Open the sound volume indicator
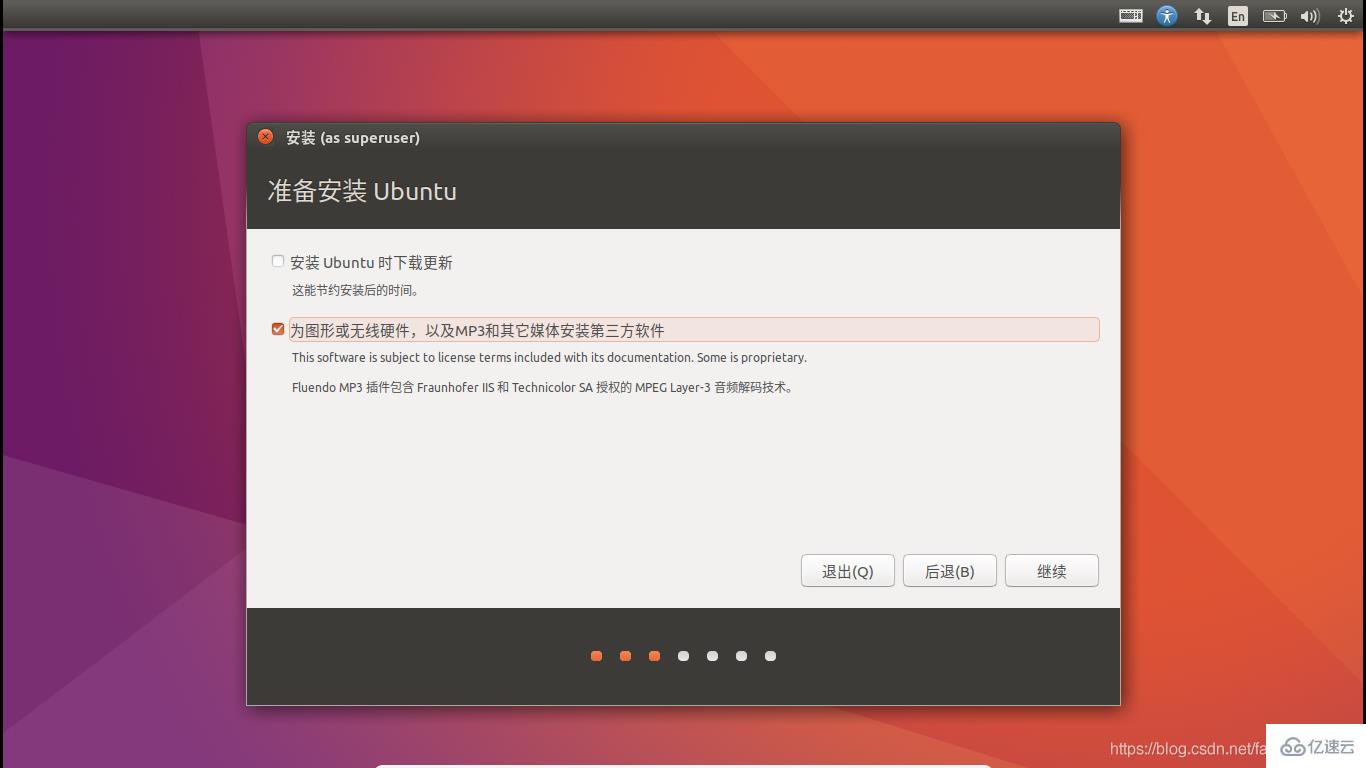 (1310, 16)
